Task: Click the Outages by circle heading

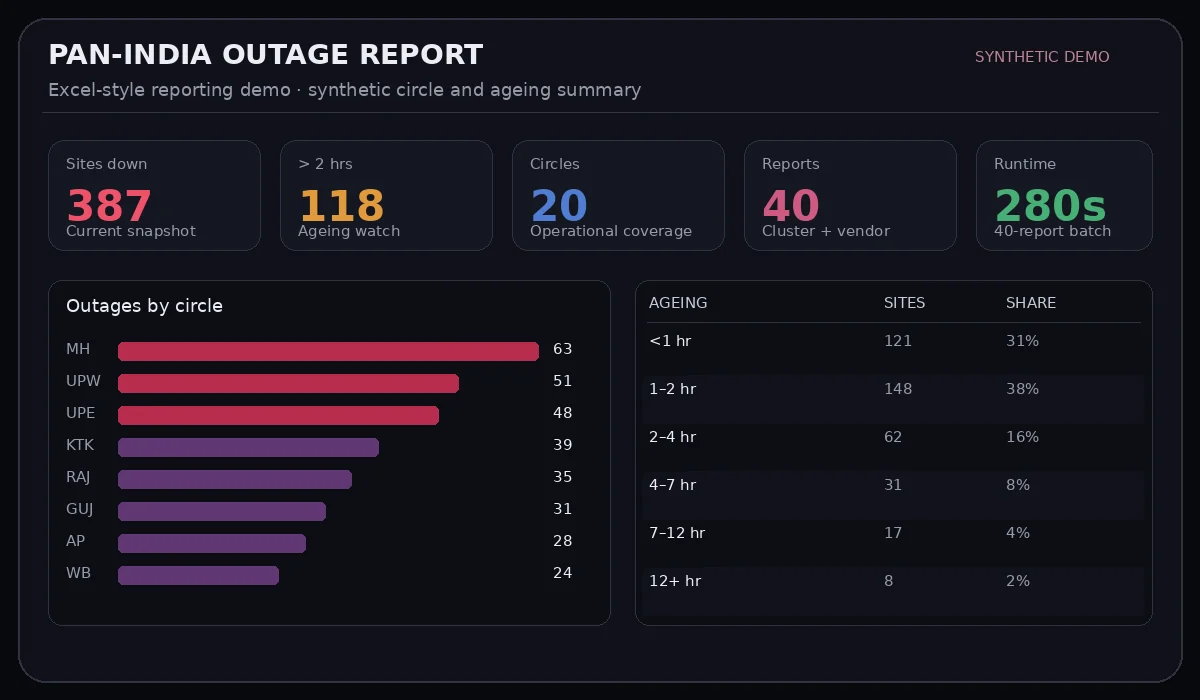Action: [x=144, y=306]
